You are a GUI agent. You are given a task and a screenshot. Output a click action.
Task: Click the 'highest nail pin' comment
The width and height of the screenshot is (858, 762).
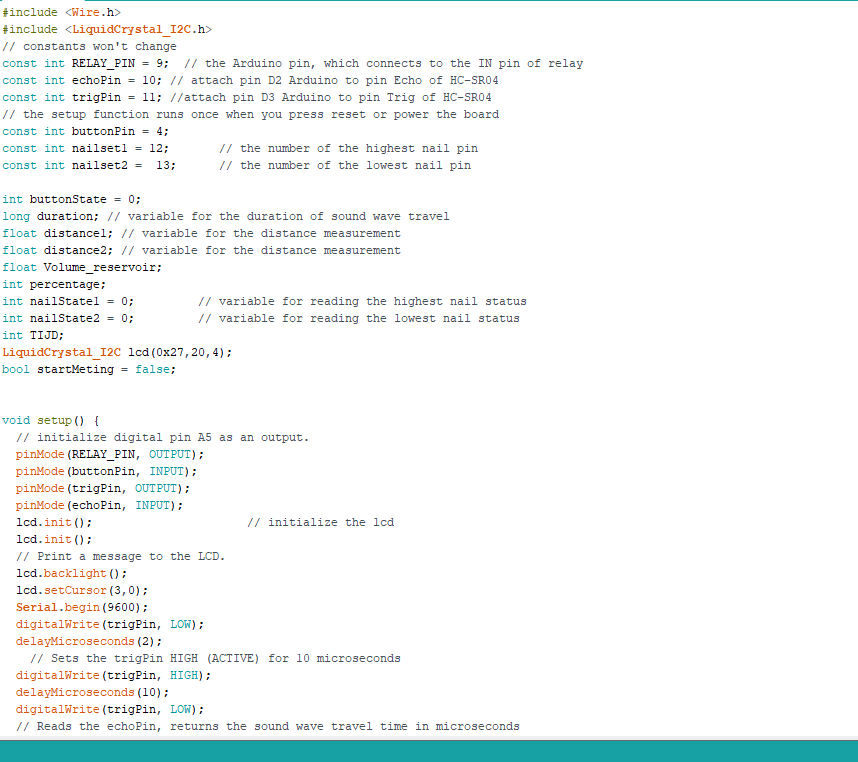tap(349, 148)
